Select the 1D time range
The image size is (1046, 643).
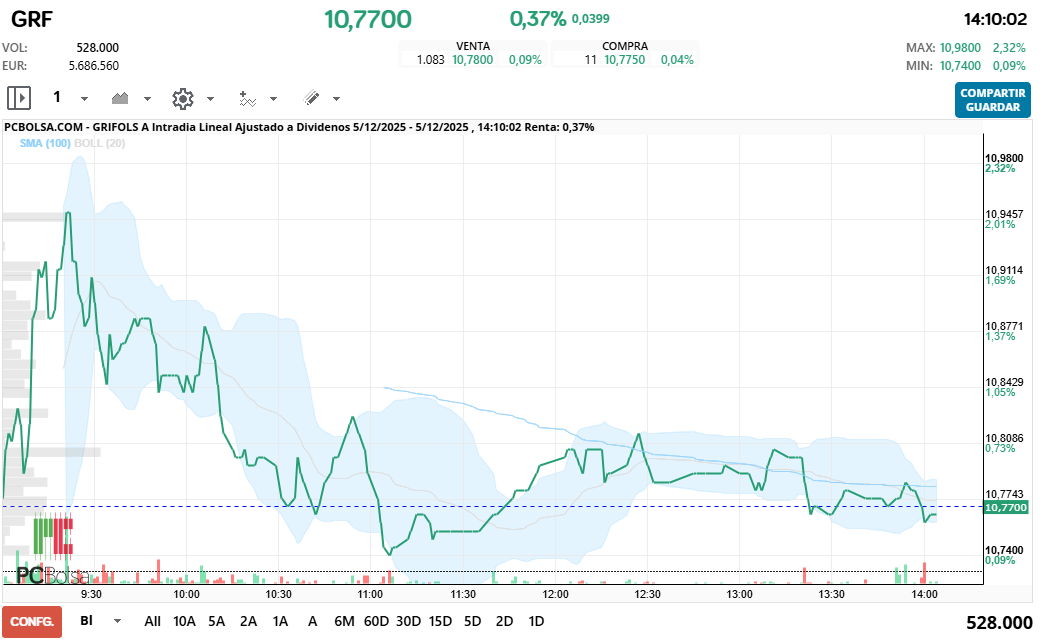[x=536, y=621]
